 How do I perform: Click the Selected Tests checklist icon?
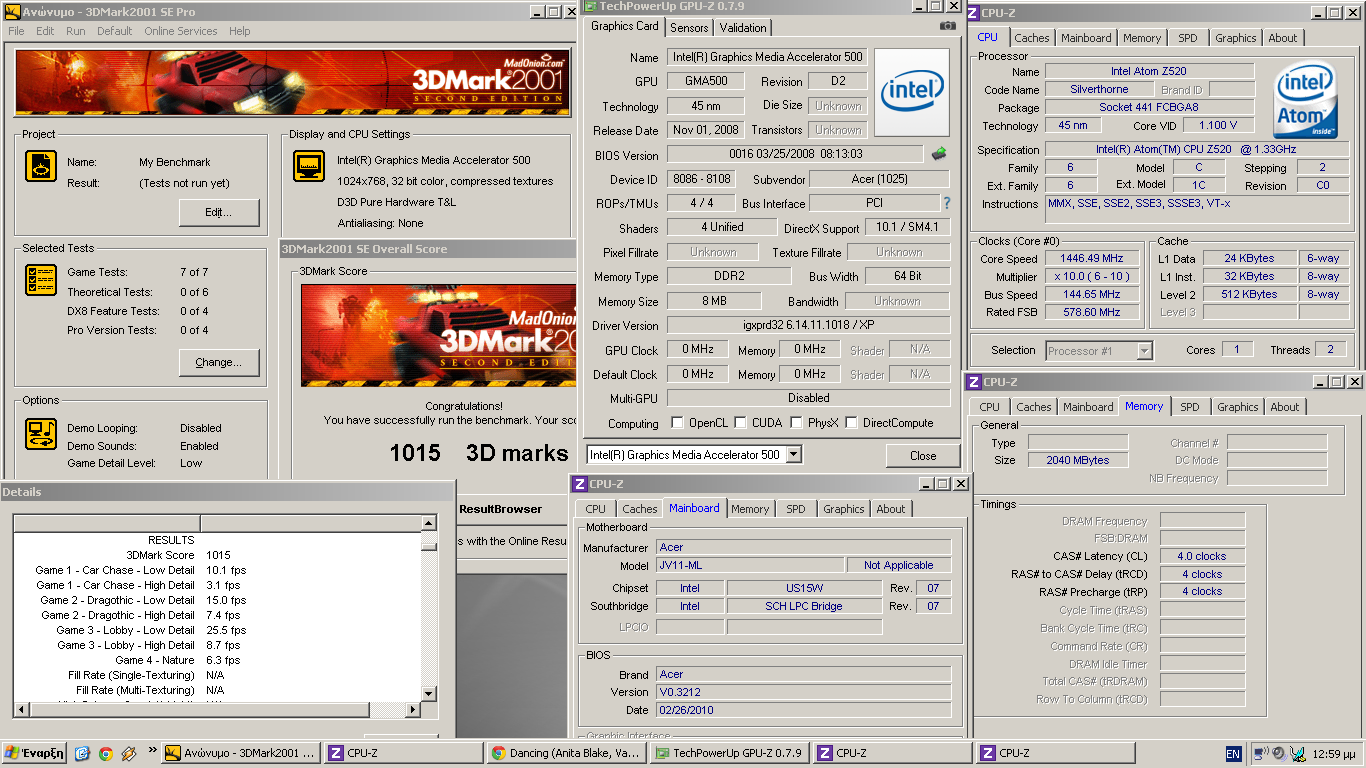point(41,280)
